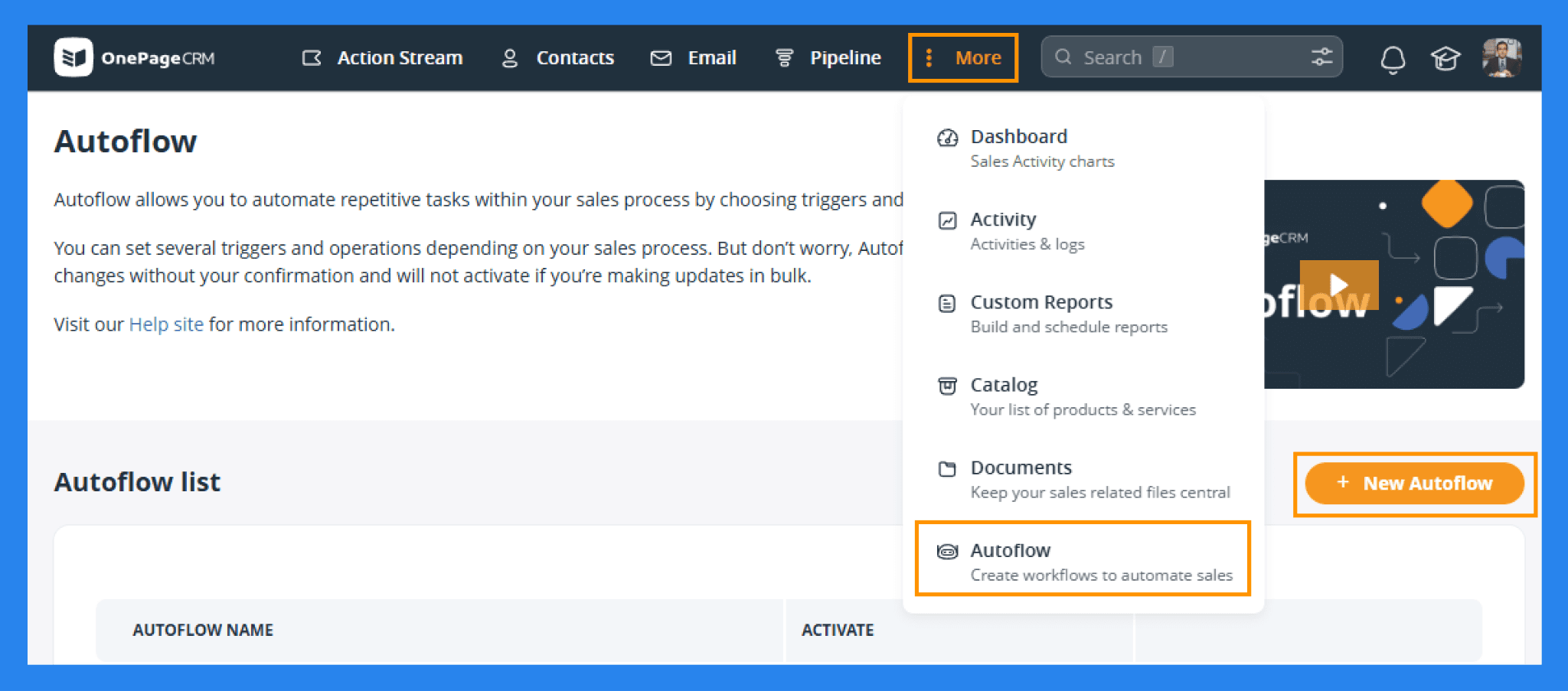Click the search magnifier icon
This screenshot has width=1568, height=691.
[1063, 57]
